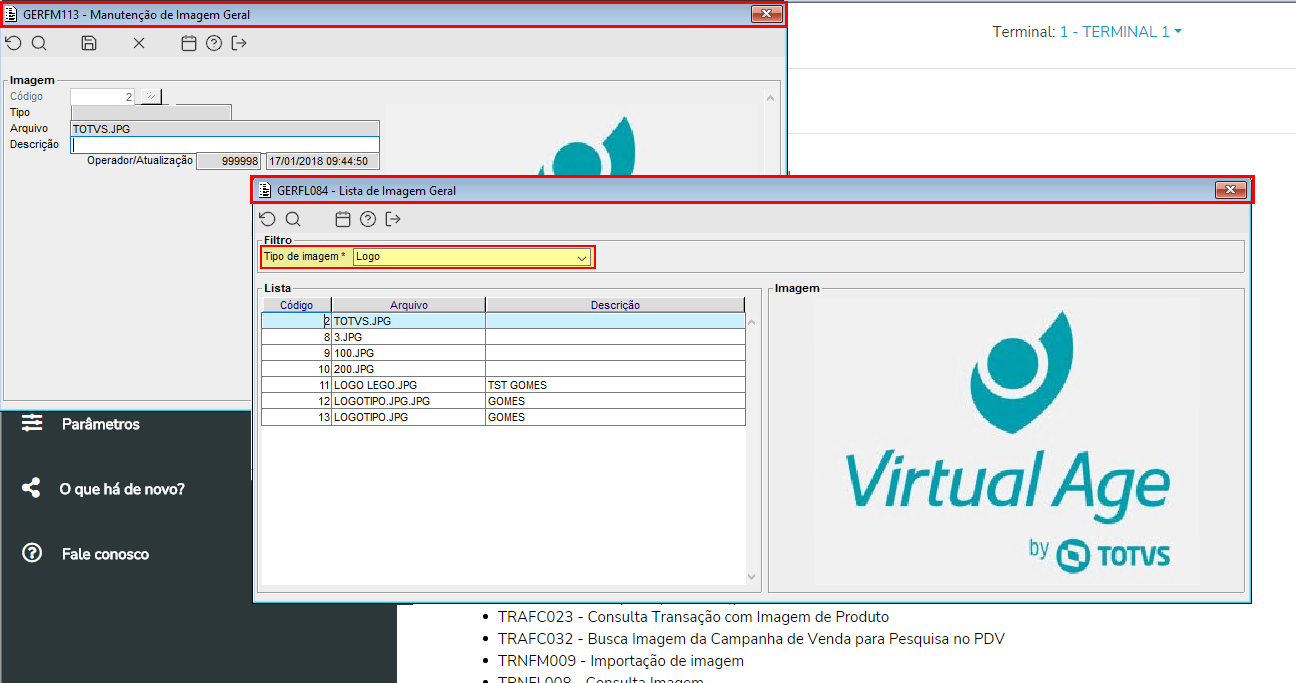Screen dimensions: 1296x683
Task: Click the TRAFC032 - Busca Imagem da Campanha item
Action: [x=751, y=639]
